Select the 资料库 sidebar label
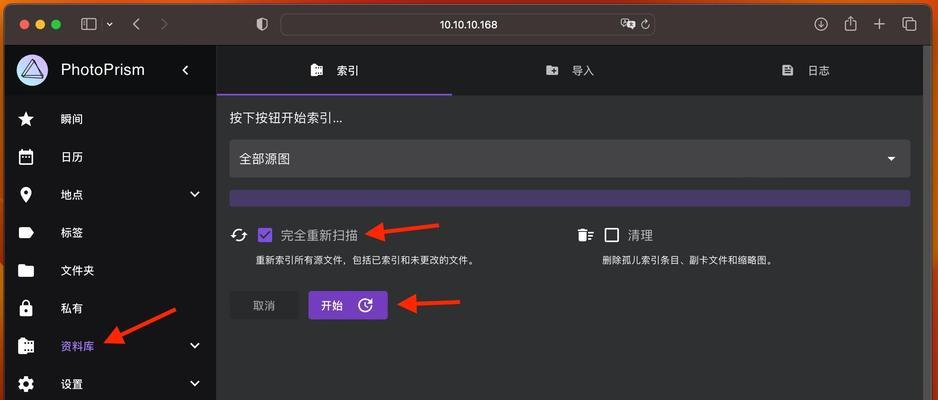This screenshot has height=400, width=938. point(77,346)
